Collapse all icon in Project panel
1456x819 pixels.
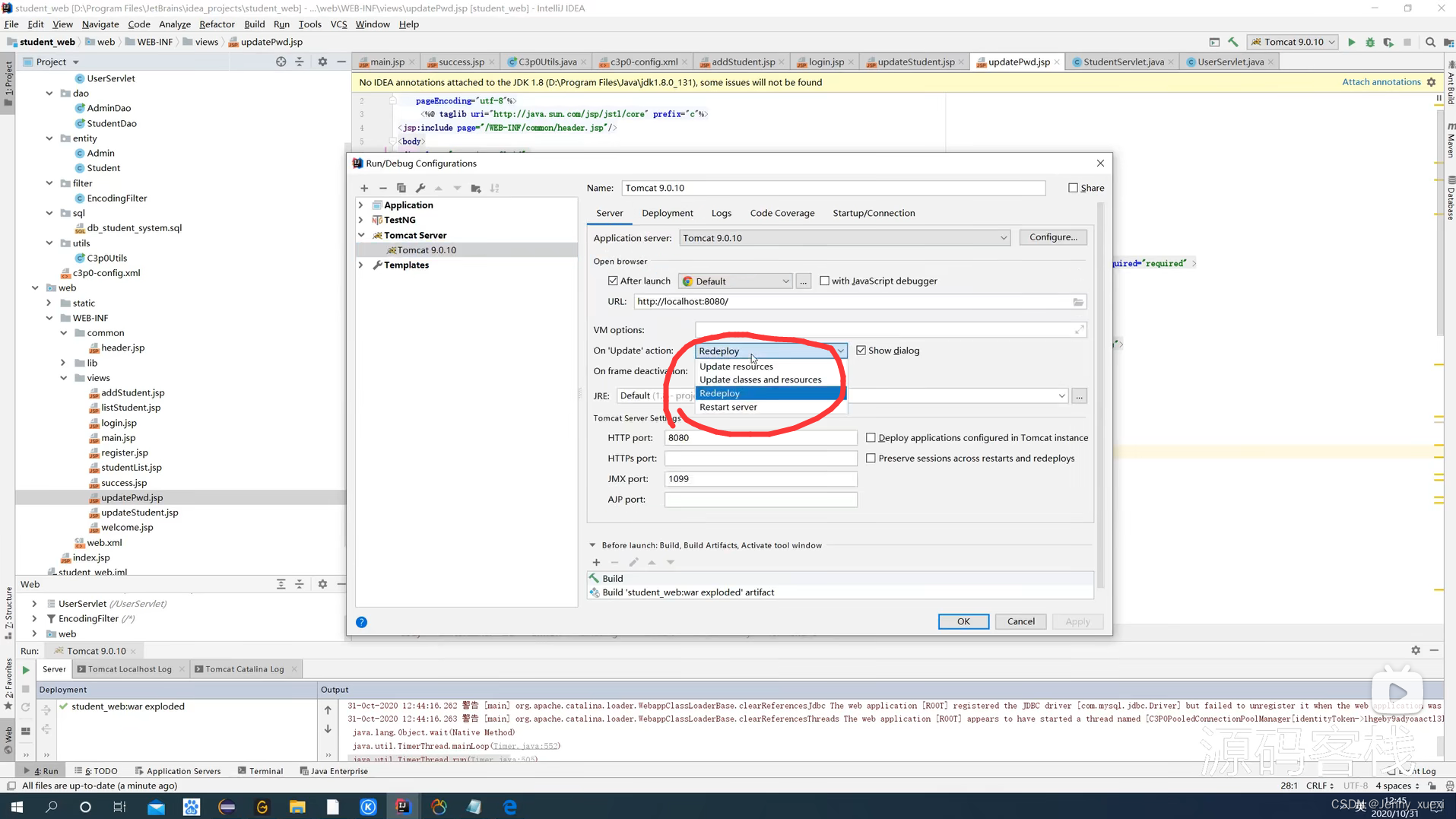[x=299, y=62]
